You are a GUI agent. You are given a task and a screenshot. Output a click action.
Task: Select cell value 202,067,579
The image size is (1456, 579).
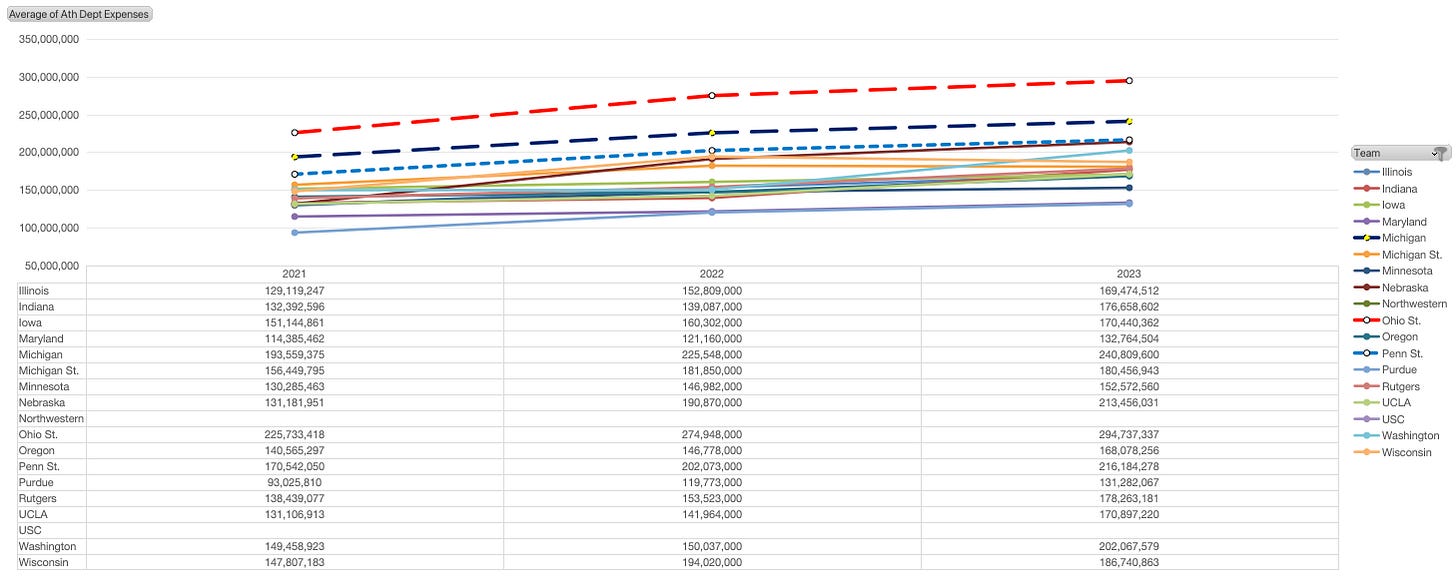(1129, 546)
